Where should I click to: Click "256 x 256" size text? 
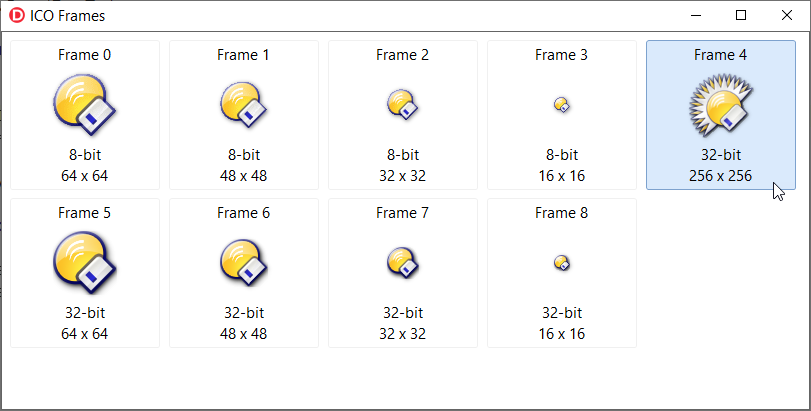point(720,176)
